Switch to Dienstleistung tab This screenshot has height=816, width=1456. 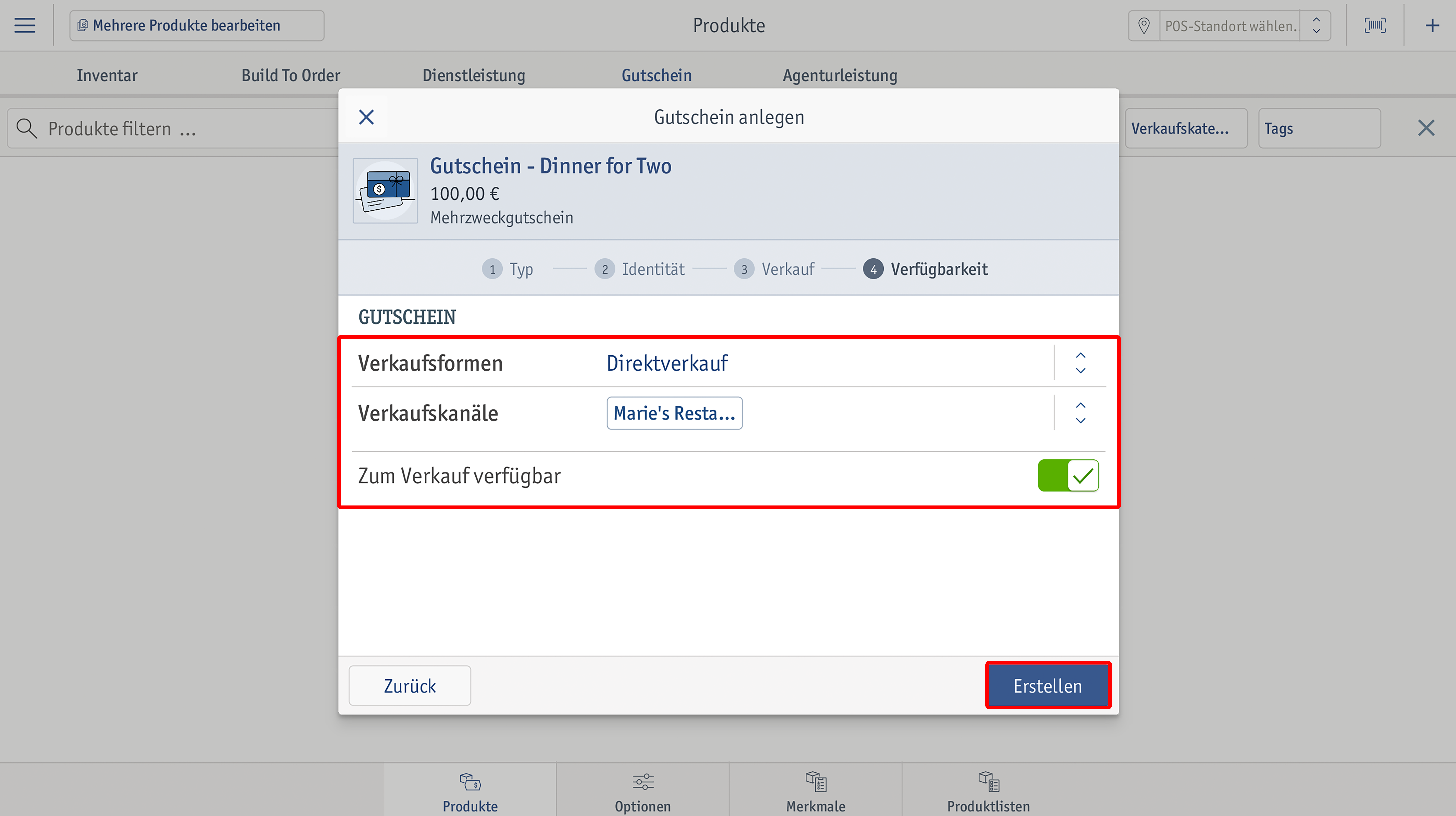pos(474,75)
